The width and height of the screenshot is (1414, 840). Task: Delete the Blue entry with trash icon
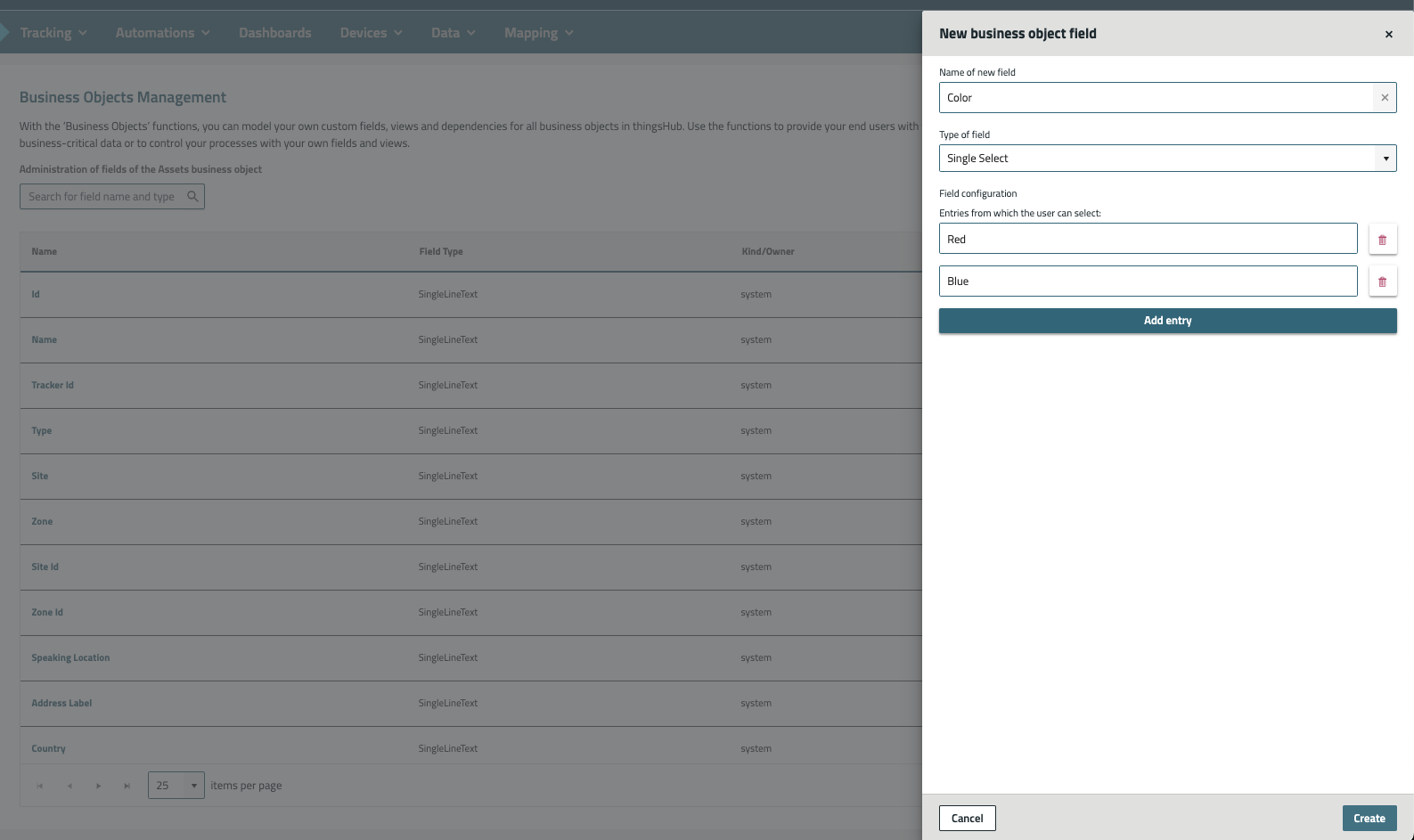pos(1382,281)
